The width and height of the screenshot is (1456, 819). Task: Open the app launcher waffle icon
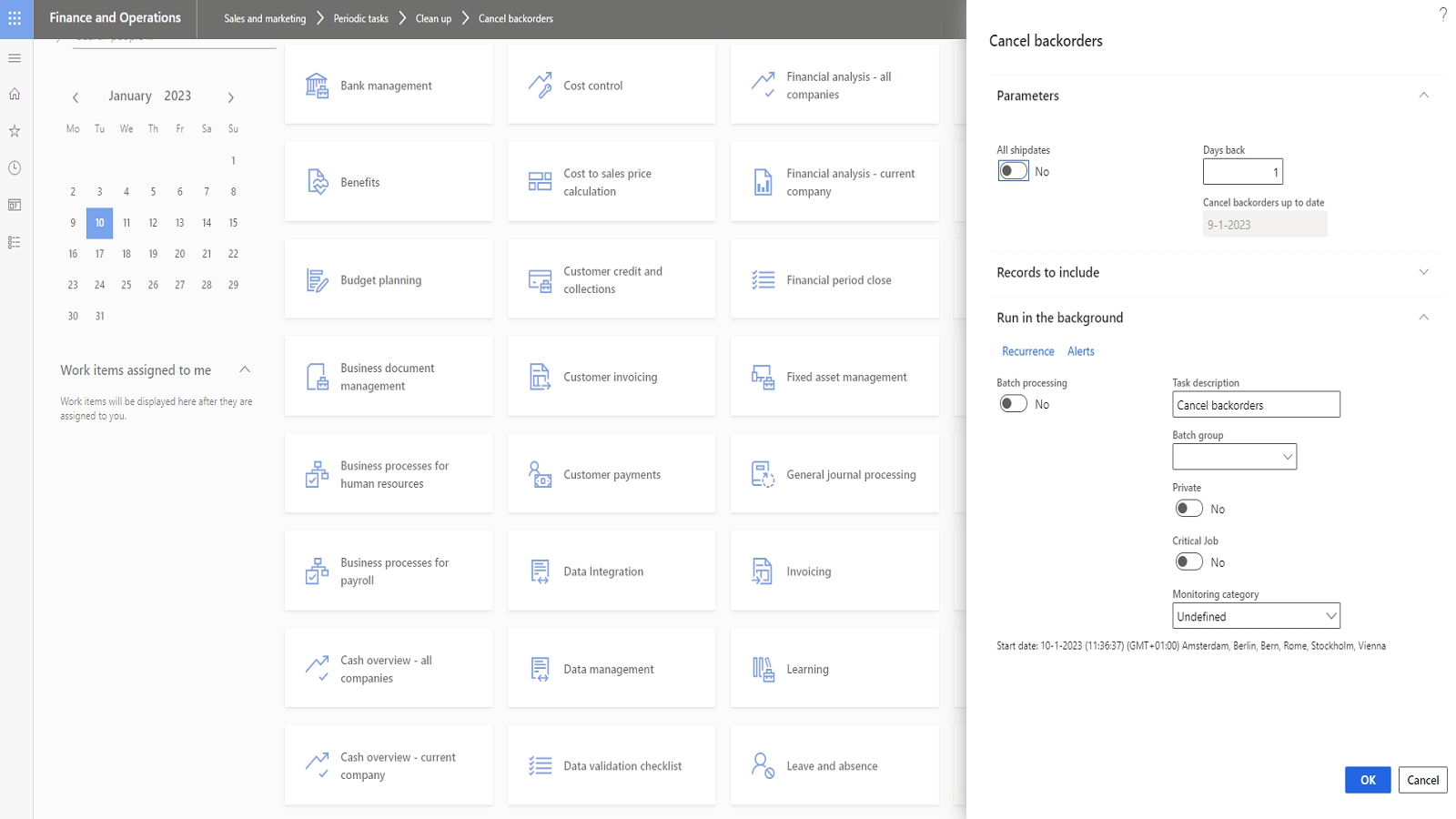click(x=15, y=18)
